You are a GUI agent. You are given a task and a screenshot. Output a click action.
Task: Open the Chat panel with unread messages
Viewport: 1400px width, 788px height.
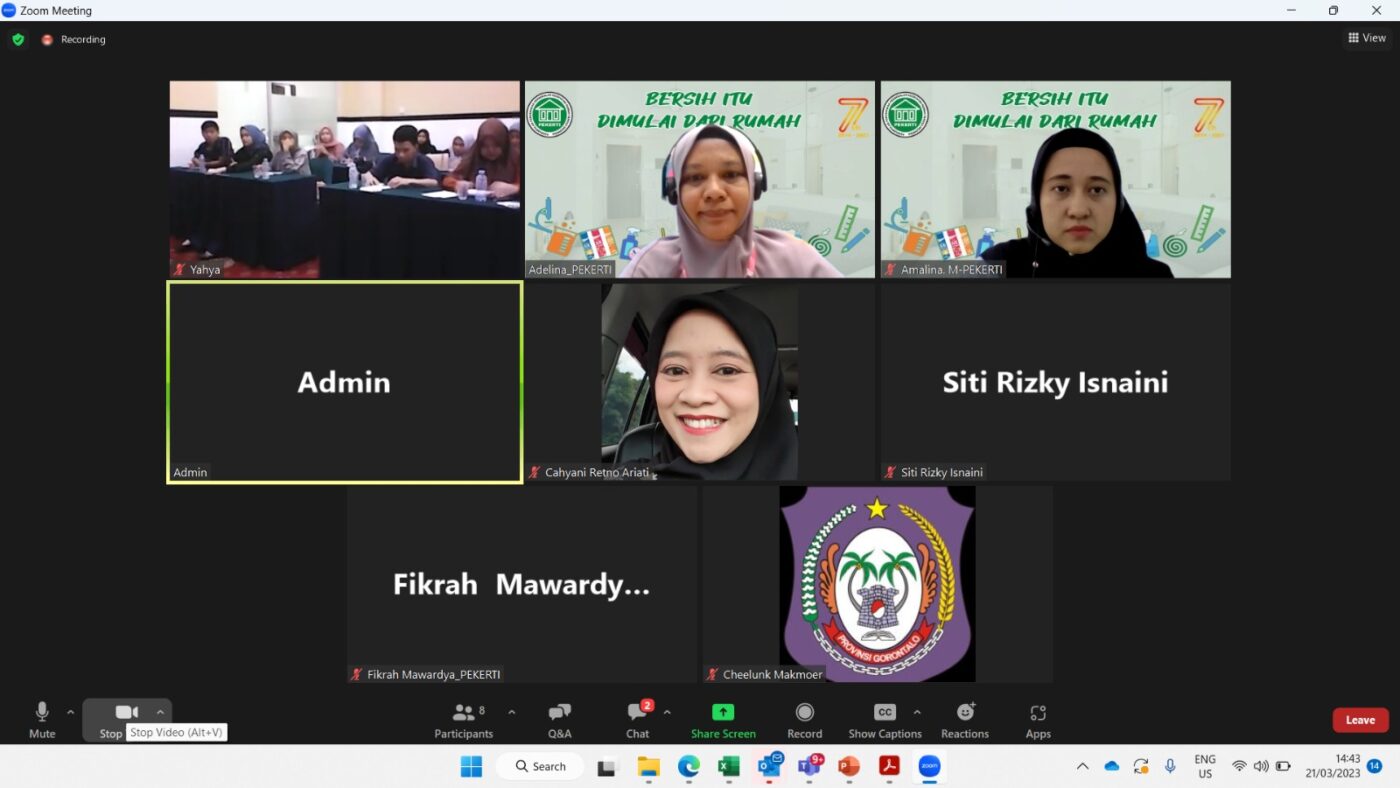[x=637, y=720]
